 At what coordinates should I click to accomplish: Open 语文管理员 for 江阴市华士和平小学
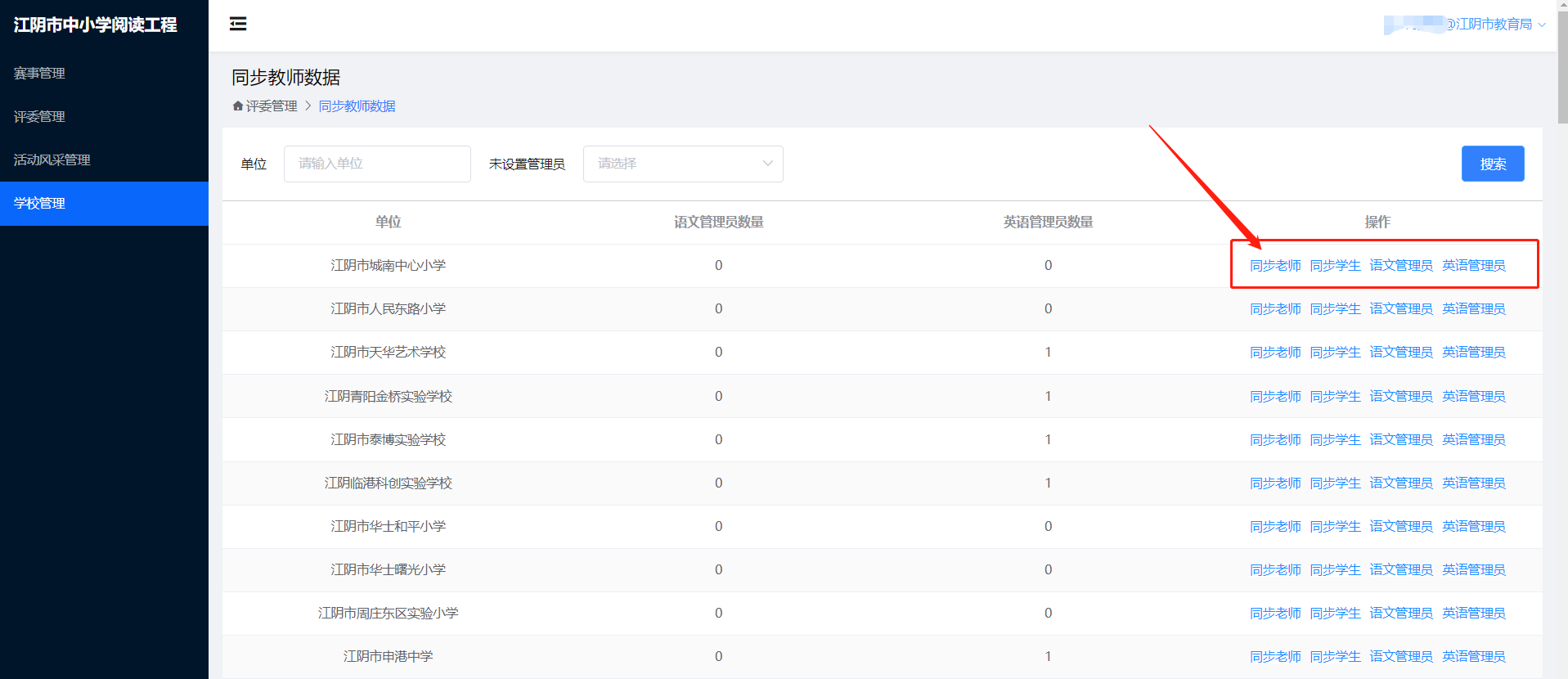point(1400,527)
